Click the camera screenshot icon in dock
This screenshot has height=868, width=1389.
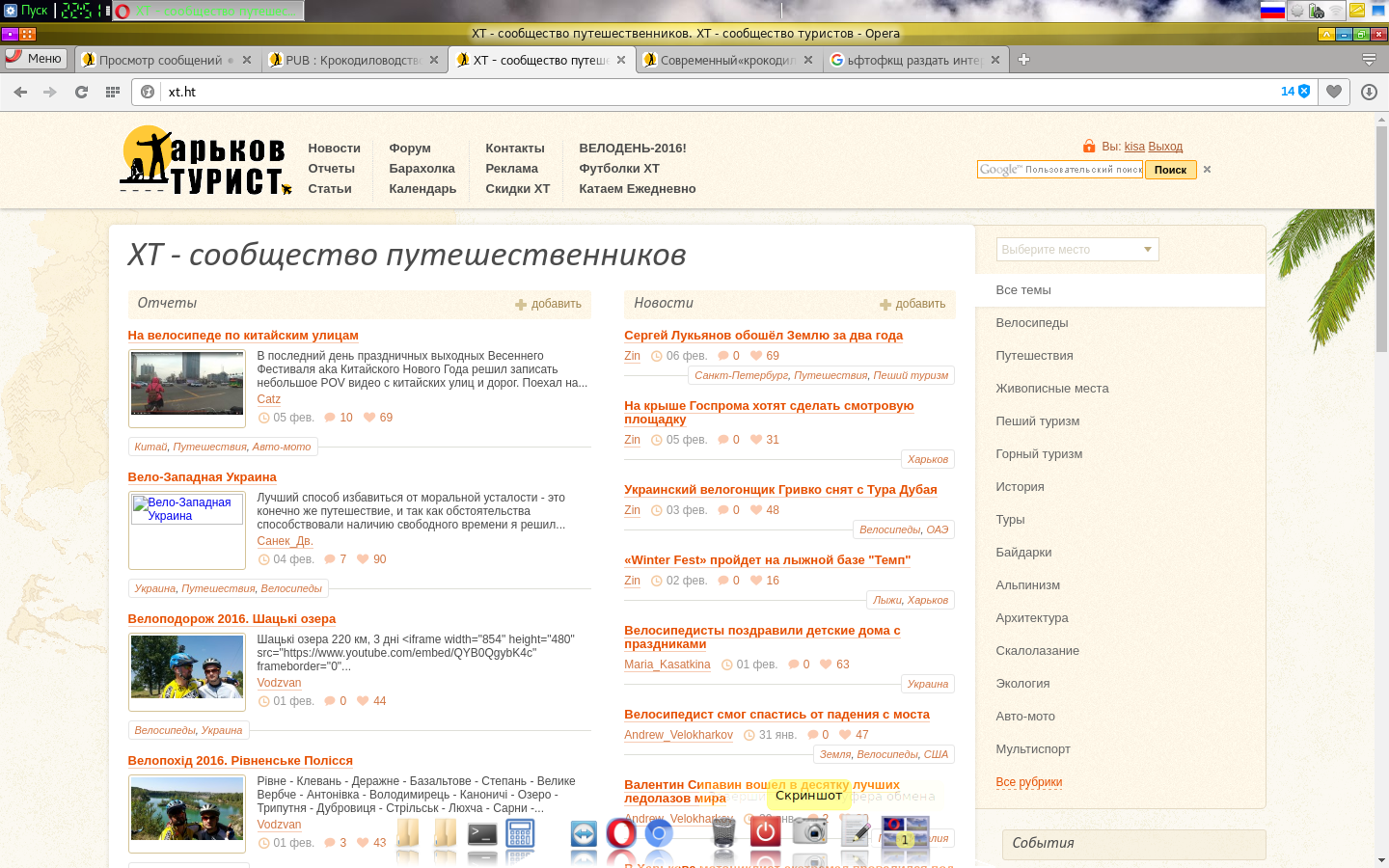(810, 831)
